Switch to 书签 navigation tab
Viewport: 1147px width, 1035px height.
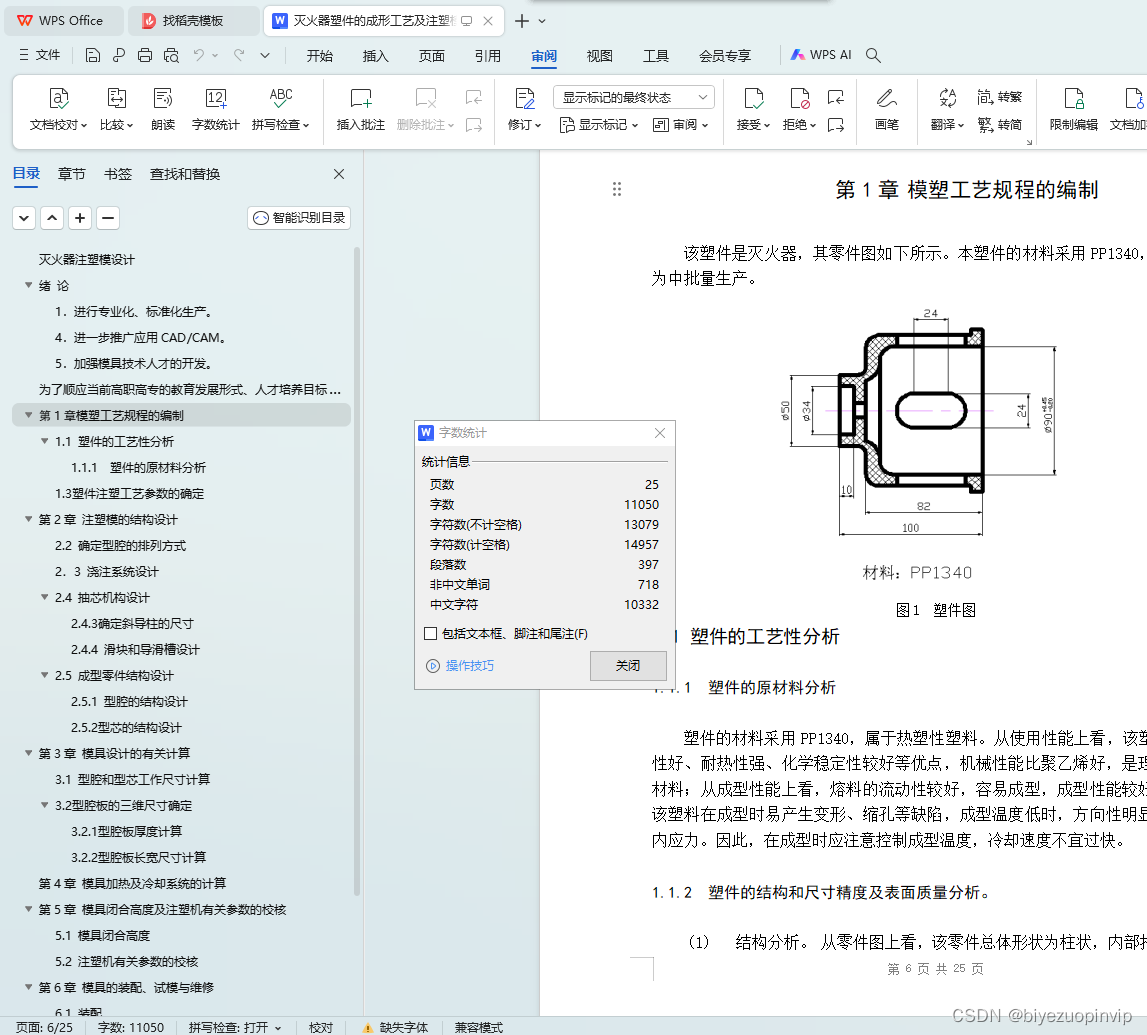pyautogui.click(x=118, y=174)
